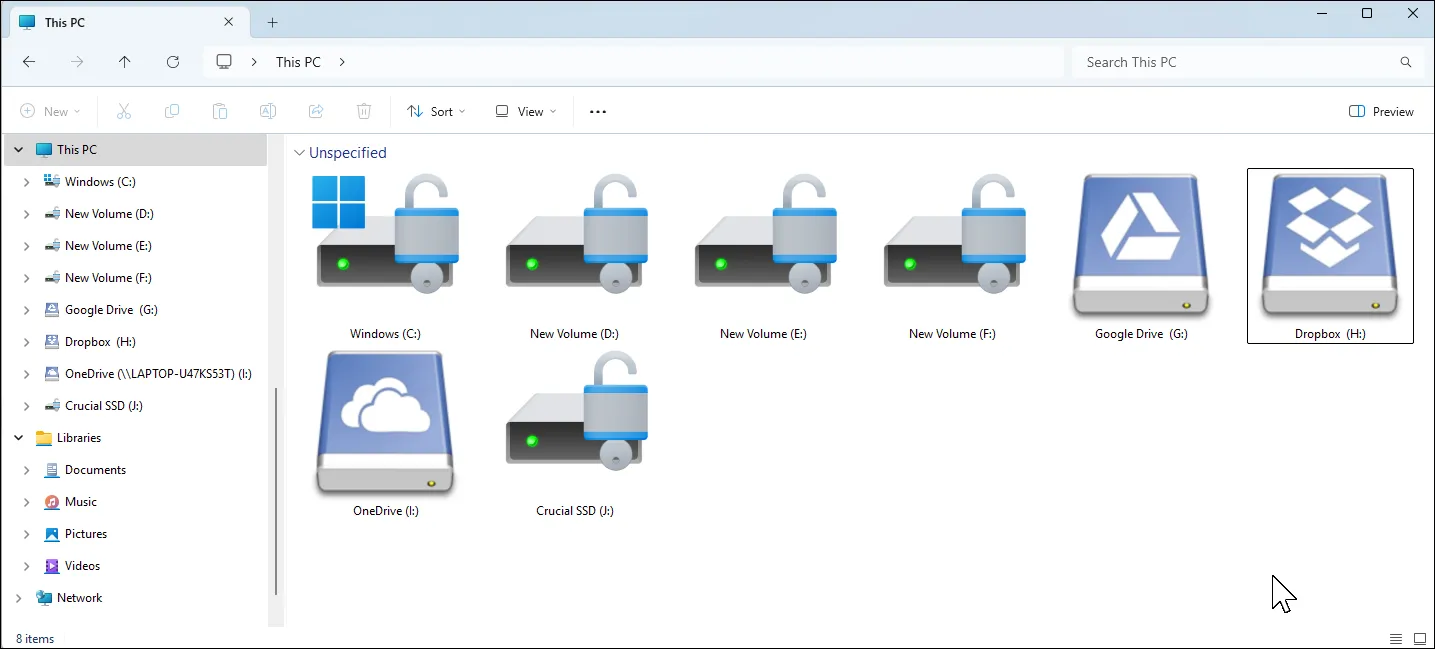Click the Refresh icon in the navigation bar
The height and width of the screenshot is (649, 1435).
tap(172, 61)
